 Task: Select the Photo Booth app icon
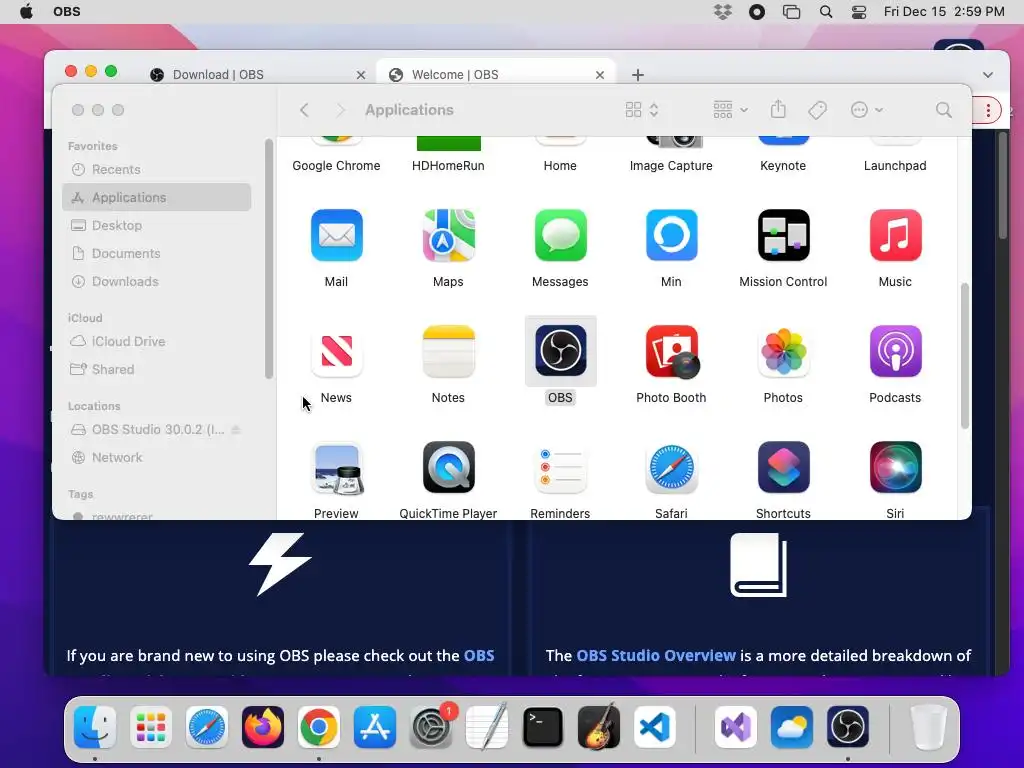pyautogui.click(x=671, y=351)
